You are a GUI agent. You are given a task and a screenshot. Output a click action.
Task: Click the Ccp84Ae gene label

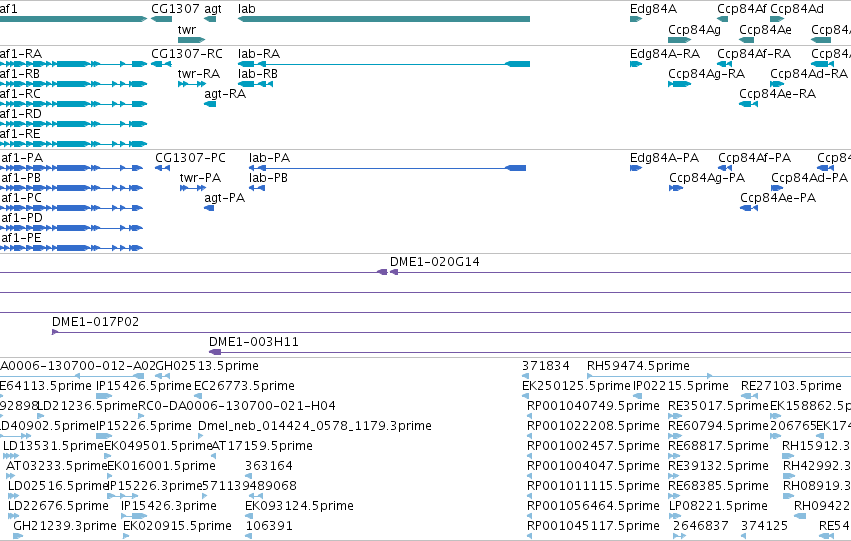[765, 29]
